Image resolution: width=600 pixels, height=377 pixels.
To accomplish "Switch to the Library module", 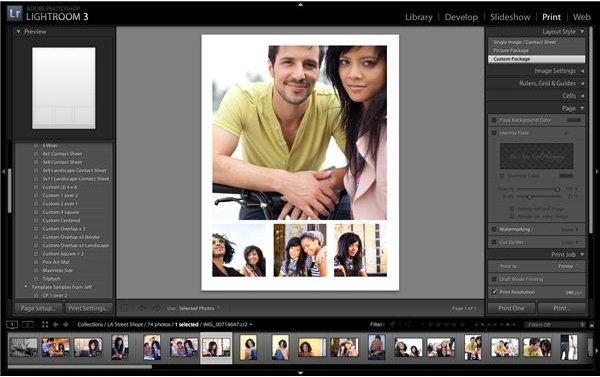I will click(419, 17).
